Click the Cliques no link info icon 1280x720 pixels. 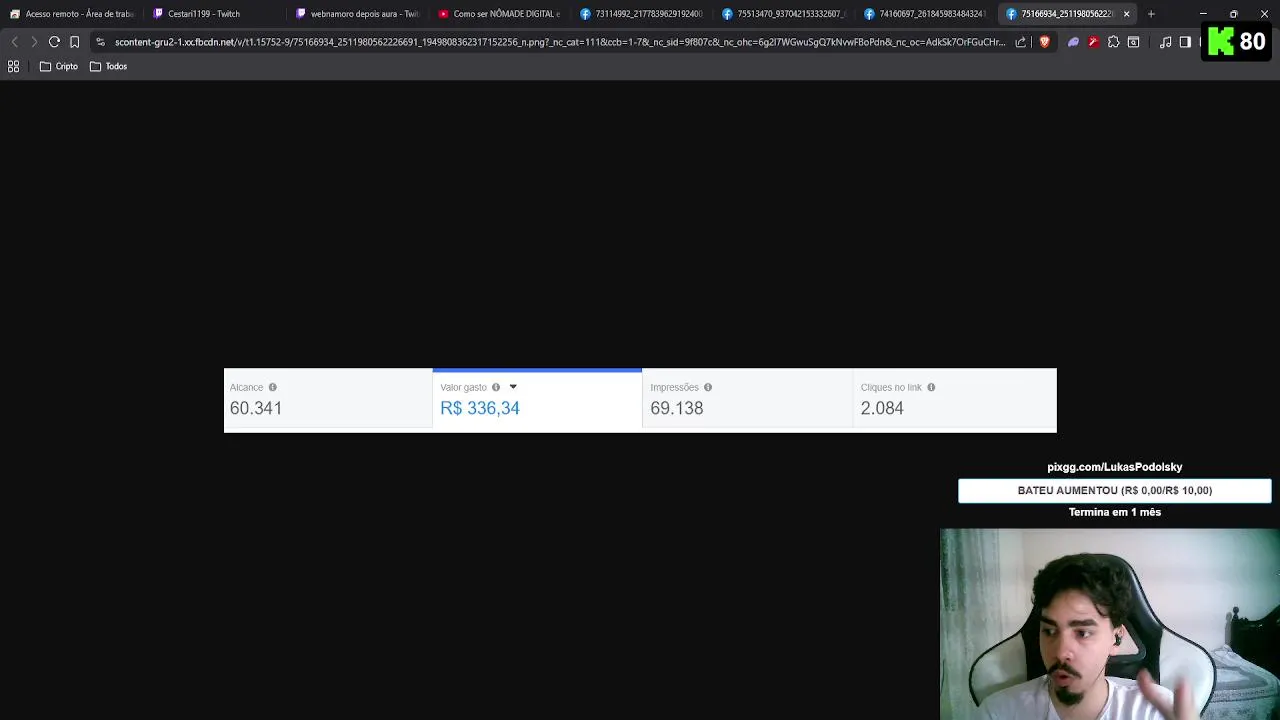[931, 387]
